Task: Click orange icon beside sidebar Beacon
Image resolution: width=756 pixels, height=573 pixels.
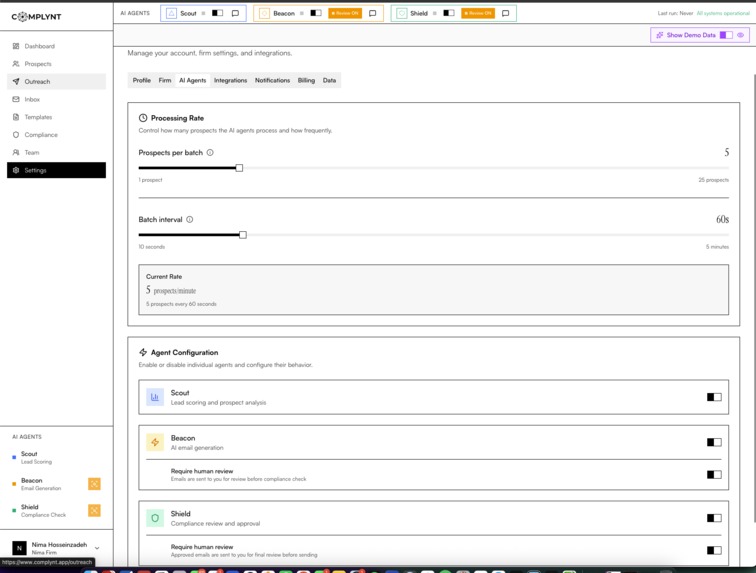Action: click(94, 484)
